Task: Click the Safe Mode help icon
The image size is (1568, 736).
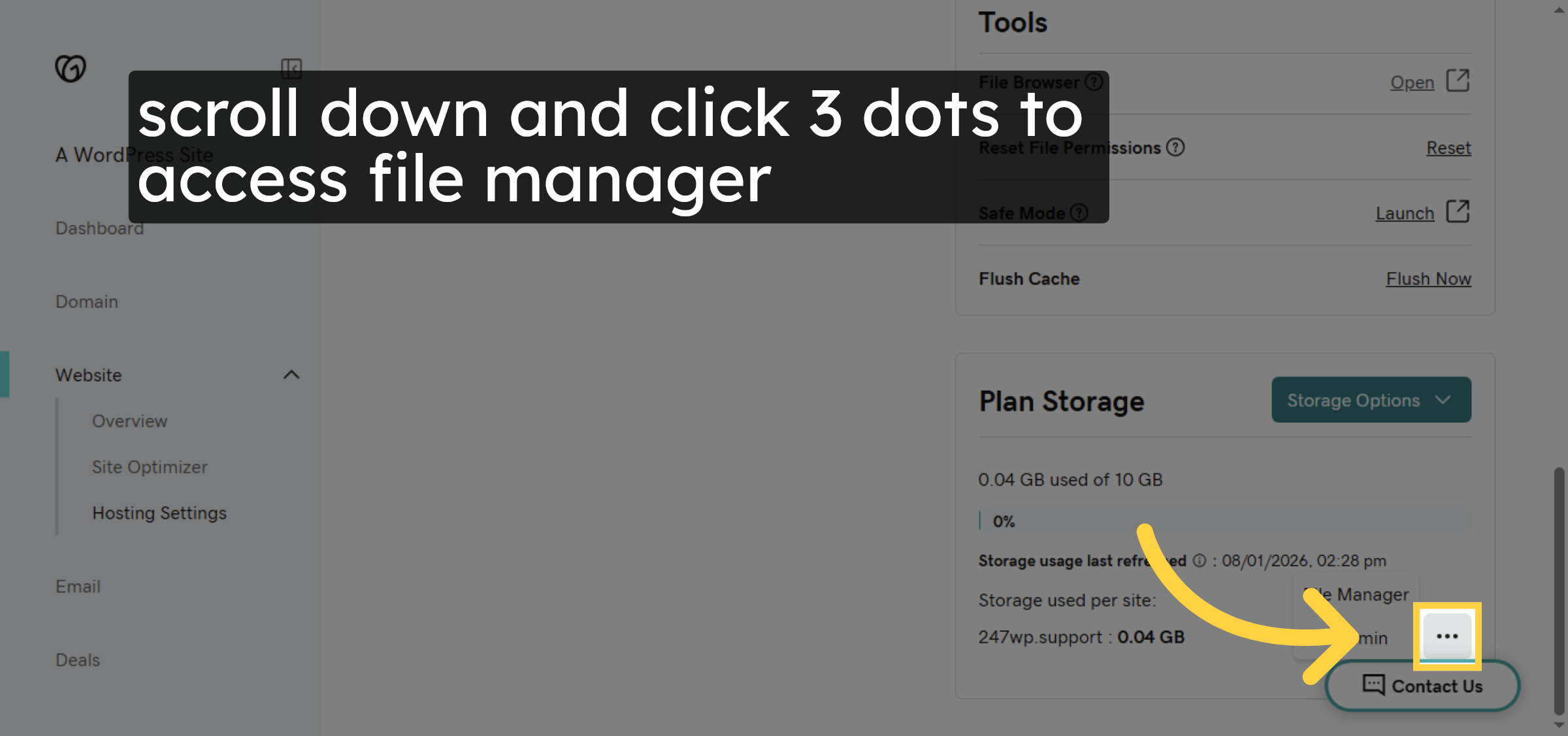Action: [1079, 212]
